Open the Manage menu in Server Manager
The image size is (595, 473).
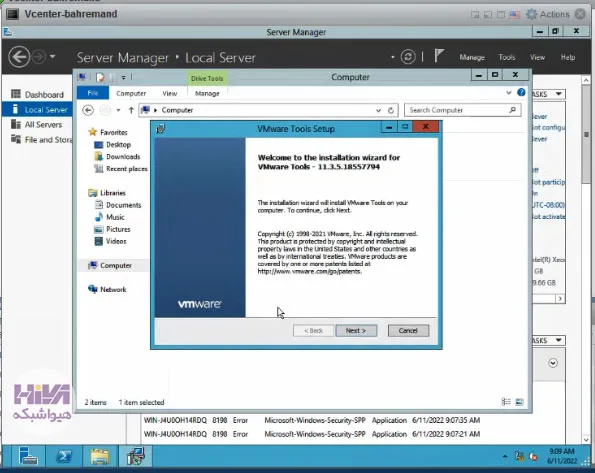(x=472, y=57)
